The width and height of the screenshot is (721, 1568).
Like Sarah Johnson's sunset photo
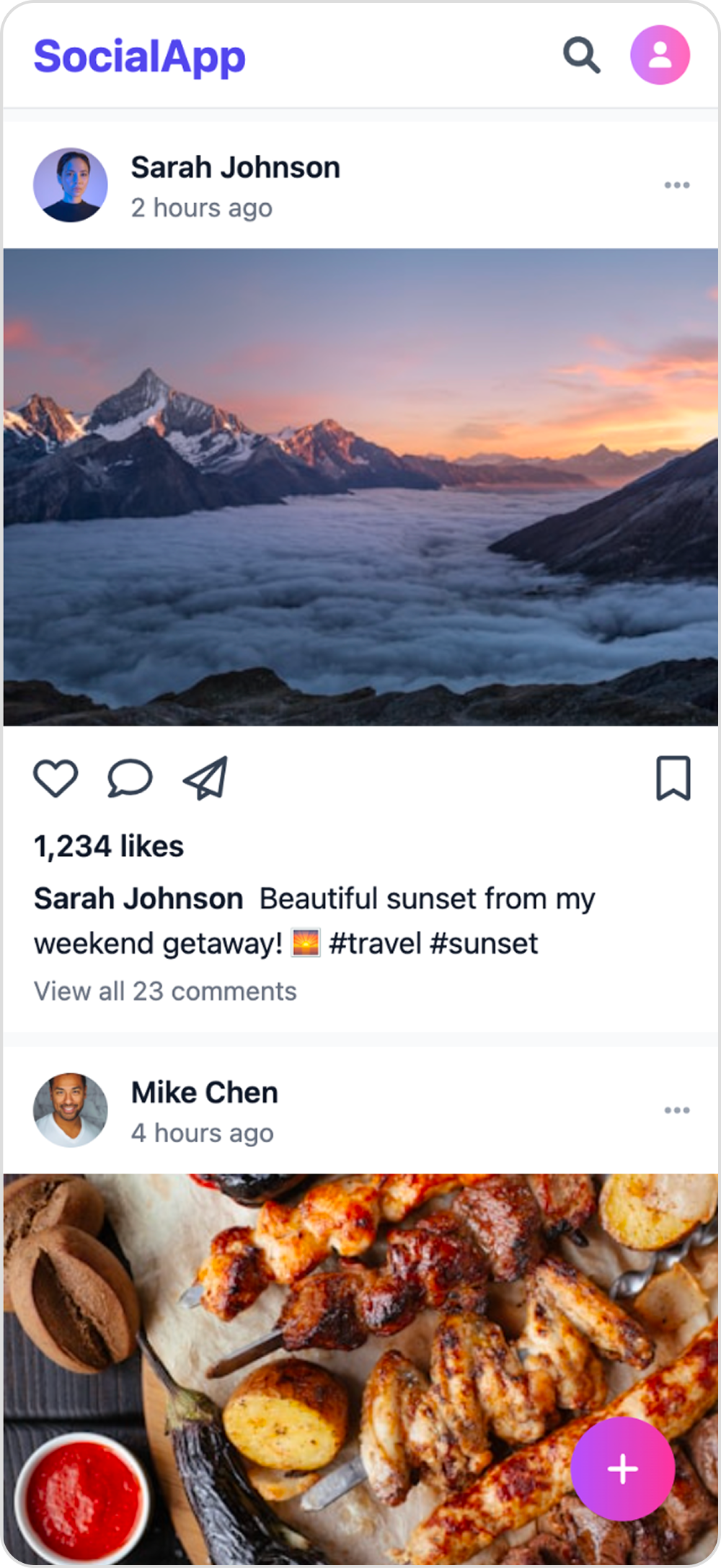pos(57,778)
